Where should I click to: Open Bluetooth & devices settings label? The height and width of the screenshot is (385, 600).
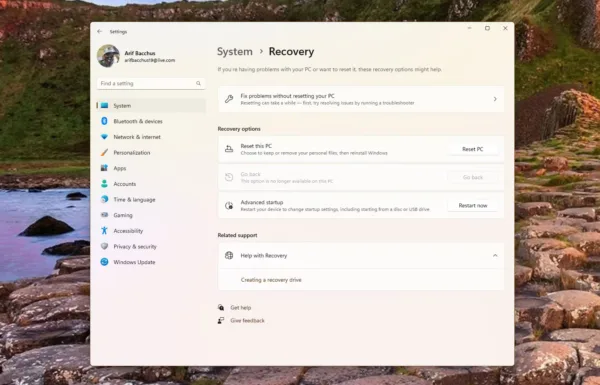coord(138,121)
